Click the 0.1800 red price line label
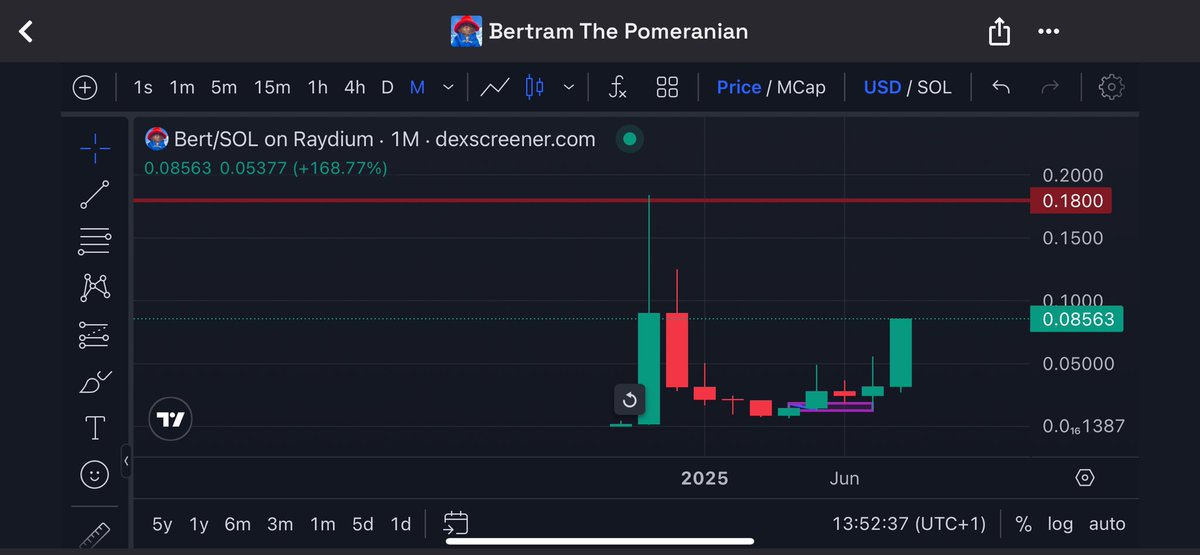Image resolution: width=1200 pixels, height=555 pixels. tap(1072, 201)
